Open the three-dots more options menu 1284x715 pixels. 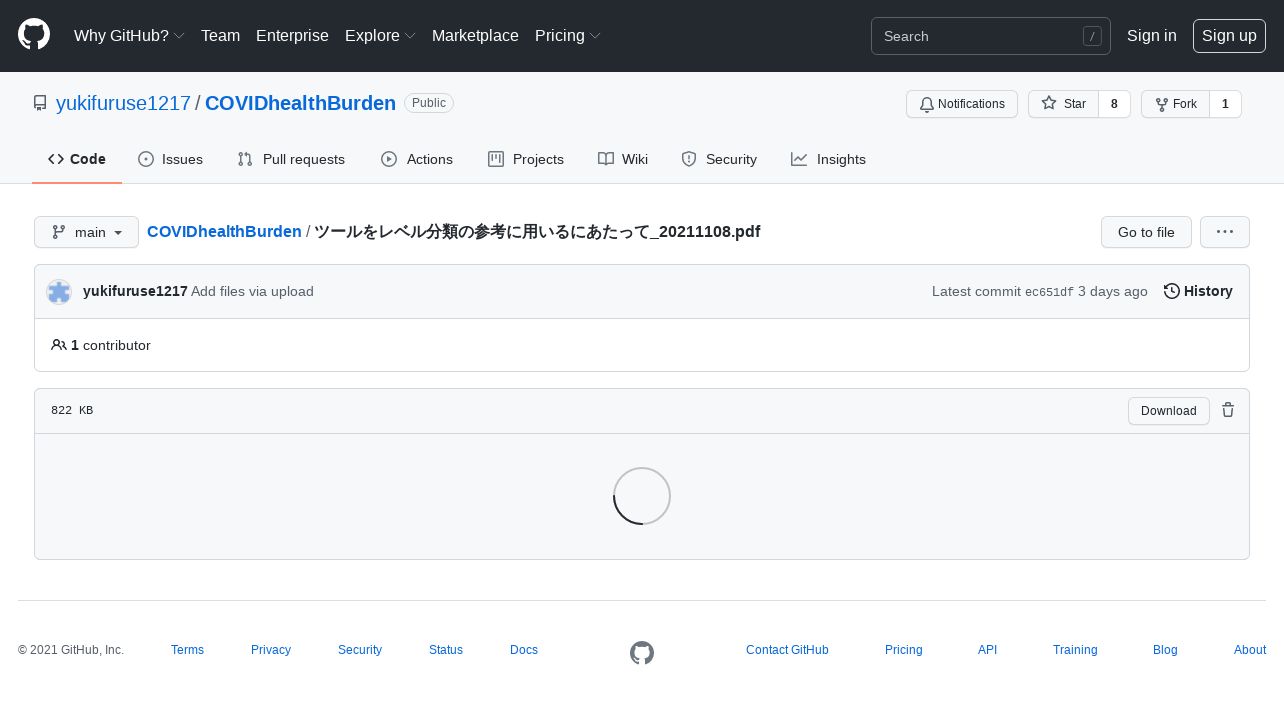tap(1225, 232)
